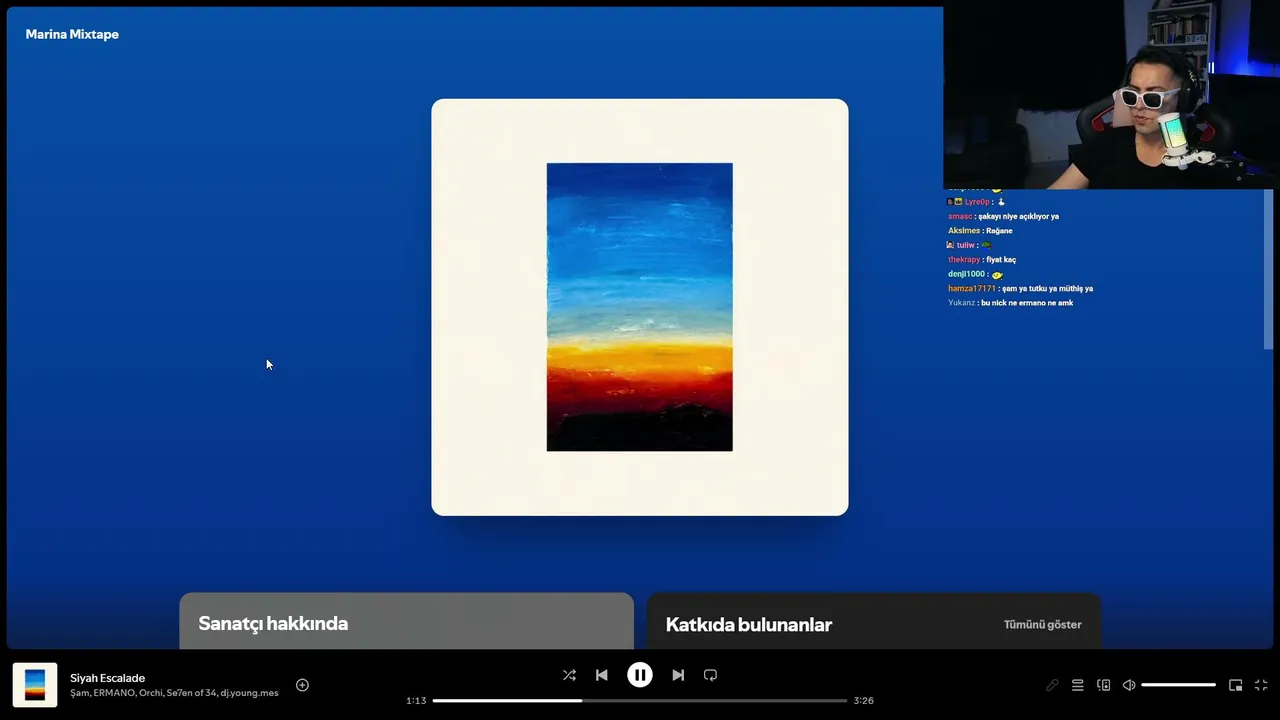
Task: Click chat username Aksimes
Action: 964,230
